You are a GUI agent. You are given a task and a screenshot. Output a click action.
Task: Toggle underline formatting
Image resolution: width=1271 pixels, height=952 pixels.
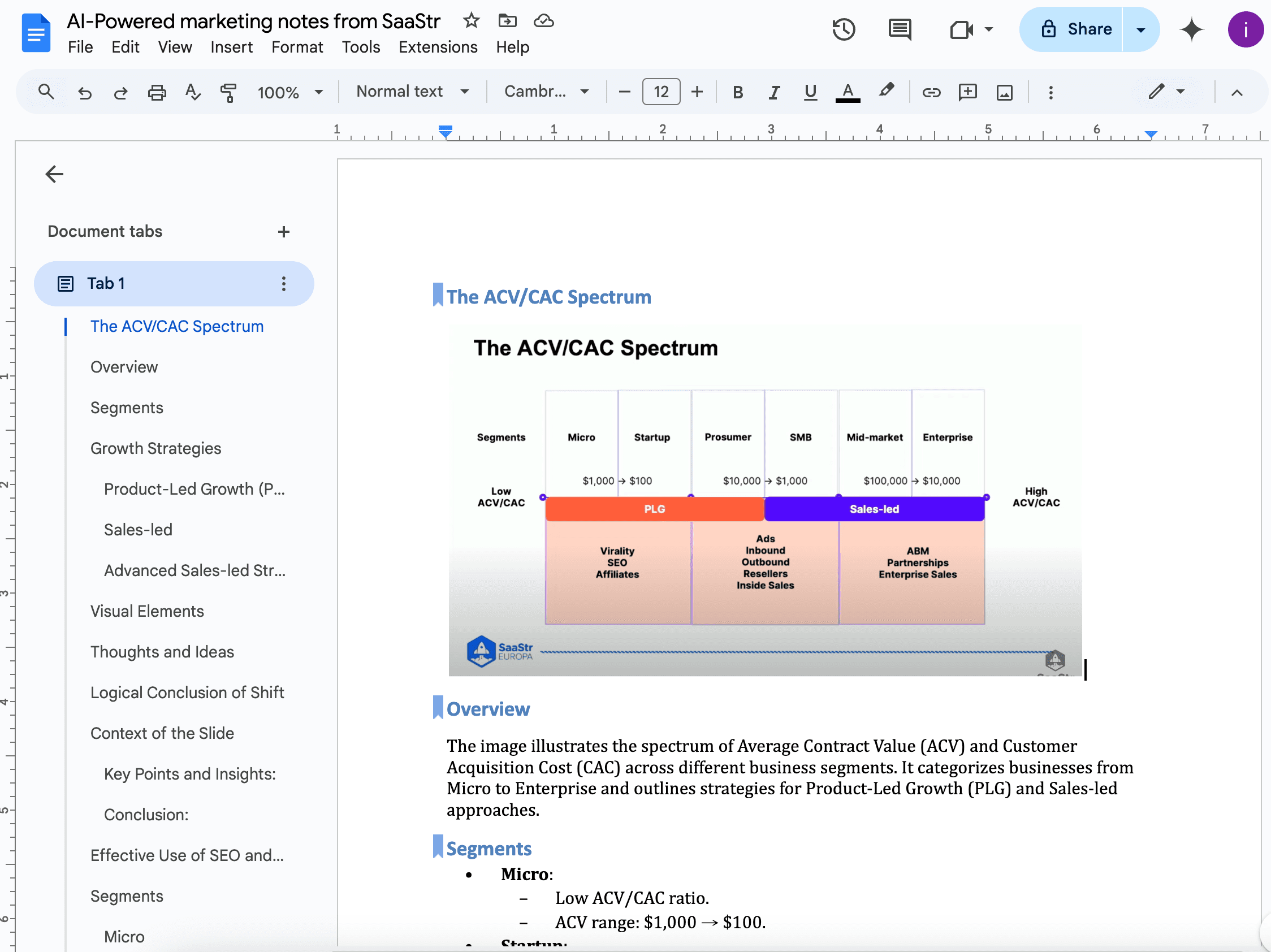(810, 92)
